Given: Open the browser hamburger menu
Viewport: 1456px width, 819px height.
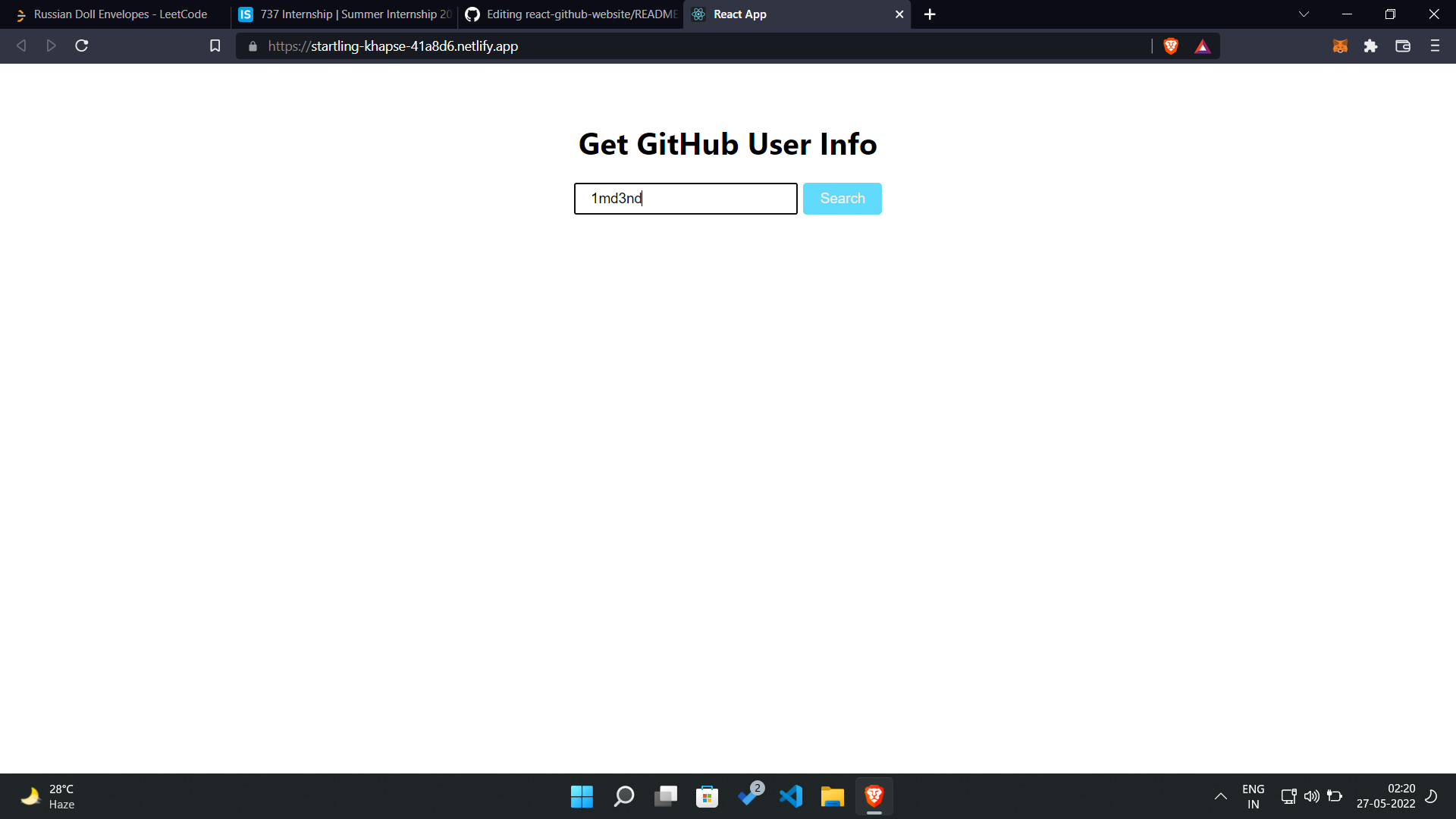Looking at the screenshot, I should point(1435,45).
